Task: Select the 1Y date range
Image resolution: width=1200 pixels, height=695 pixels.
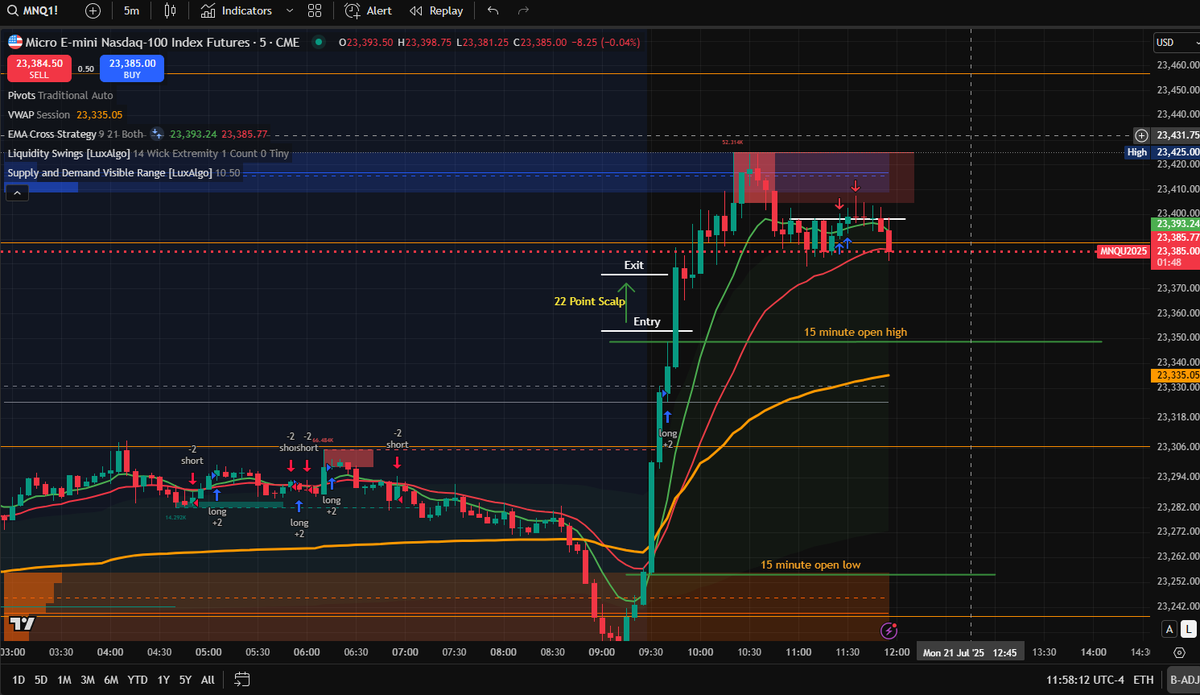Action: coord(164,680)
